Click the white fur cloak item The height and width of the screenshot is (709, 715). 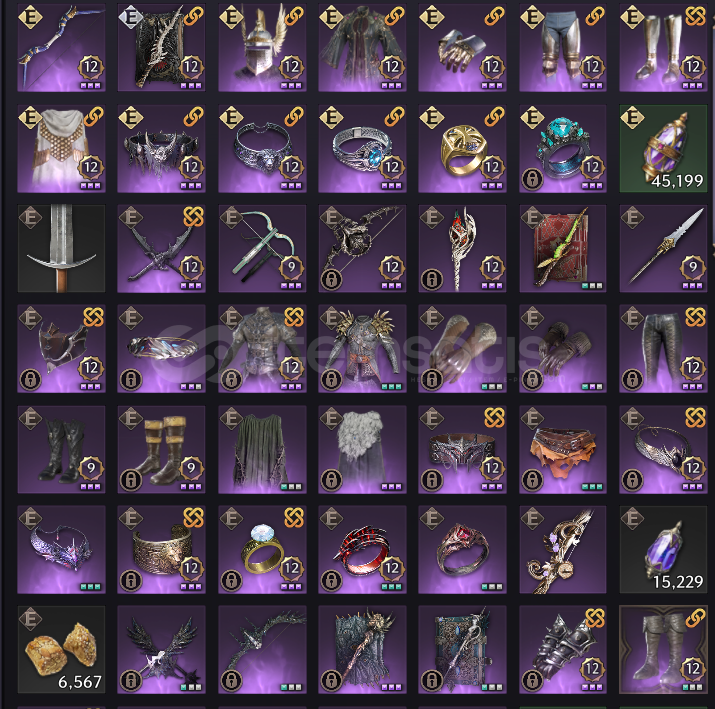(362, 449)
